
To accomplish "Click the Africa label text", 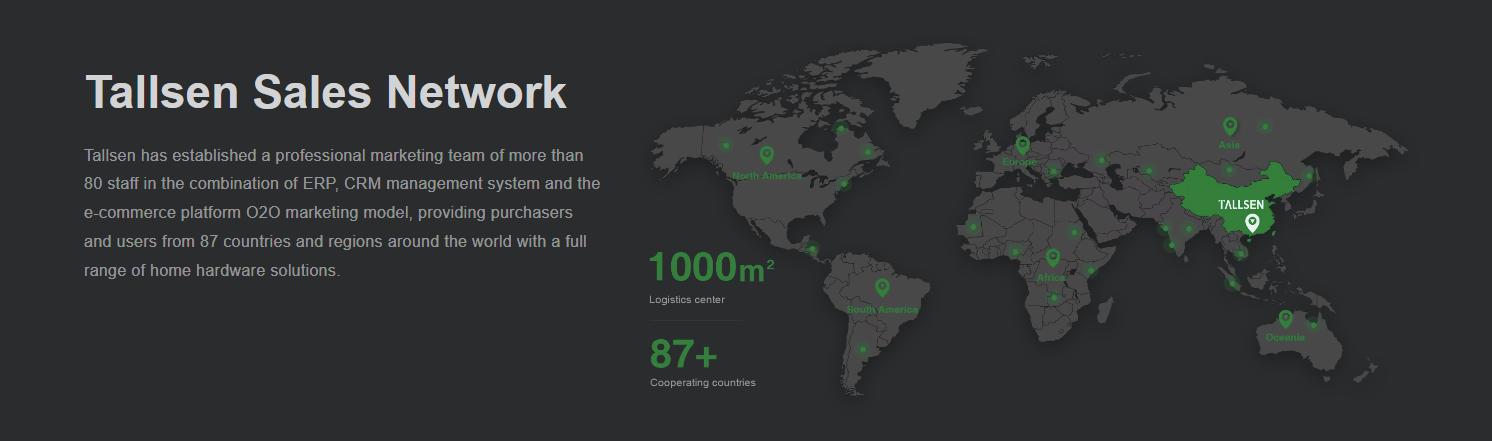I will click(x=1051, y=278).
